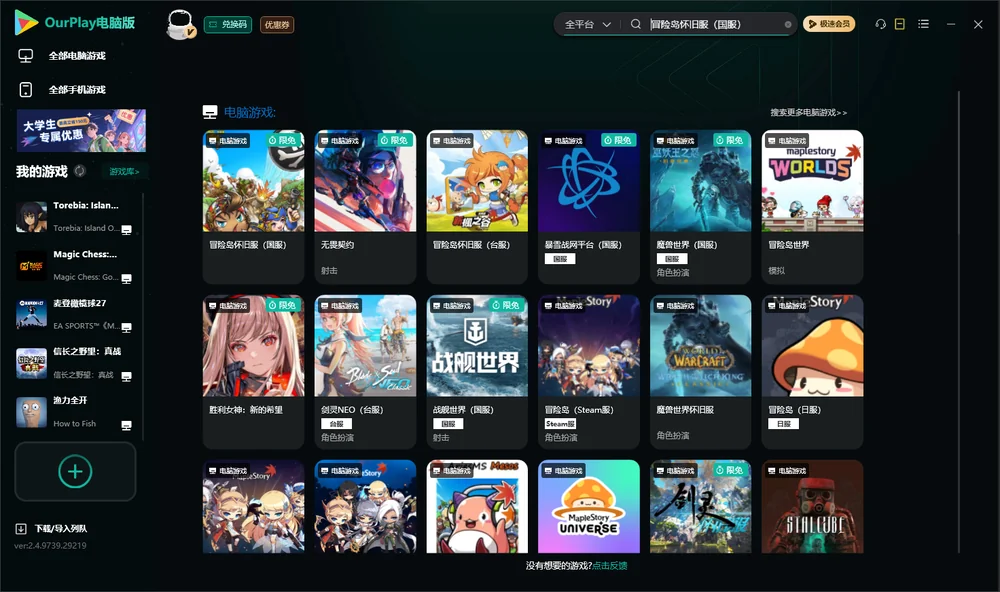This screenshot has height=592, width=1000.
Task: Open the 极速会员 membership button
Action: point(829,24)
